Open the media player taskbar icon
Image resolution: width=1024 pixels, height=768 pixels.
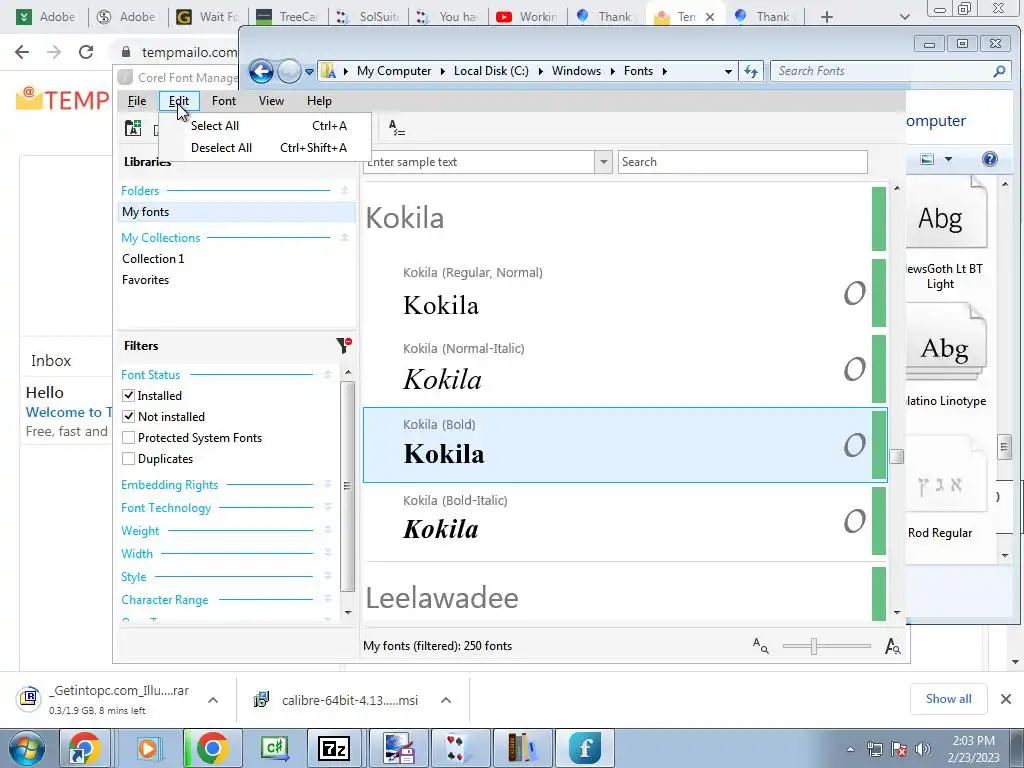(x=149, y=748)
